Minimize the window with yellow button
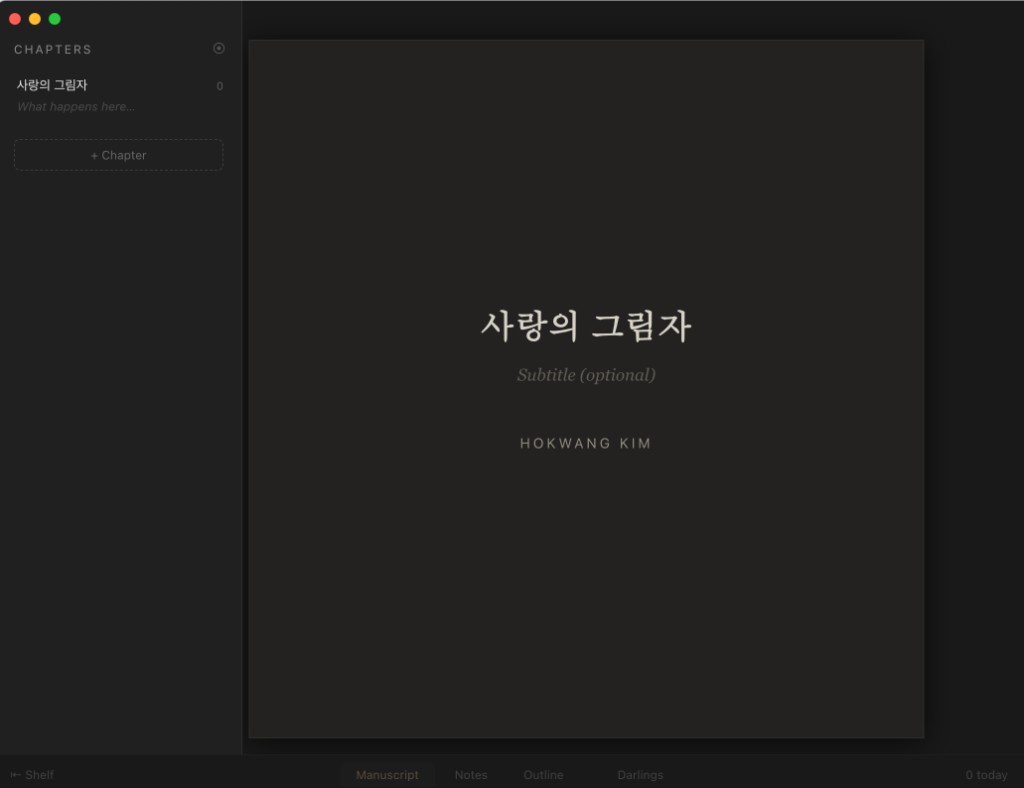 (x=35, y=19)
